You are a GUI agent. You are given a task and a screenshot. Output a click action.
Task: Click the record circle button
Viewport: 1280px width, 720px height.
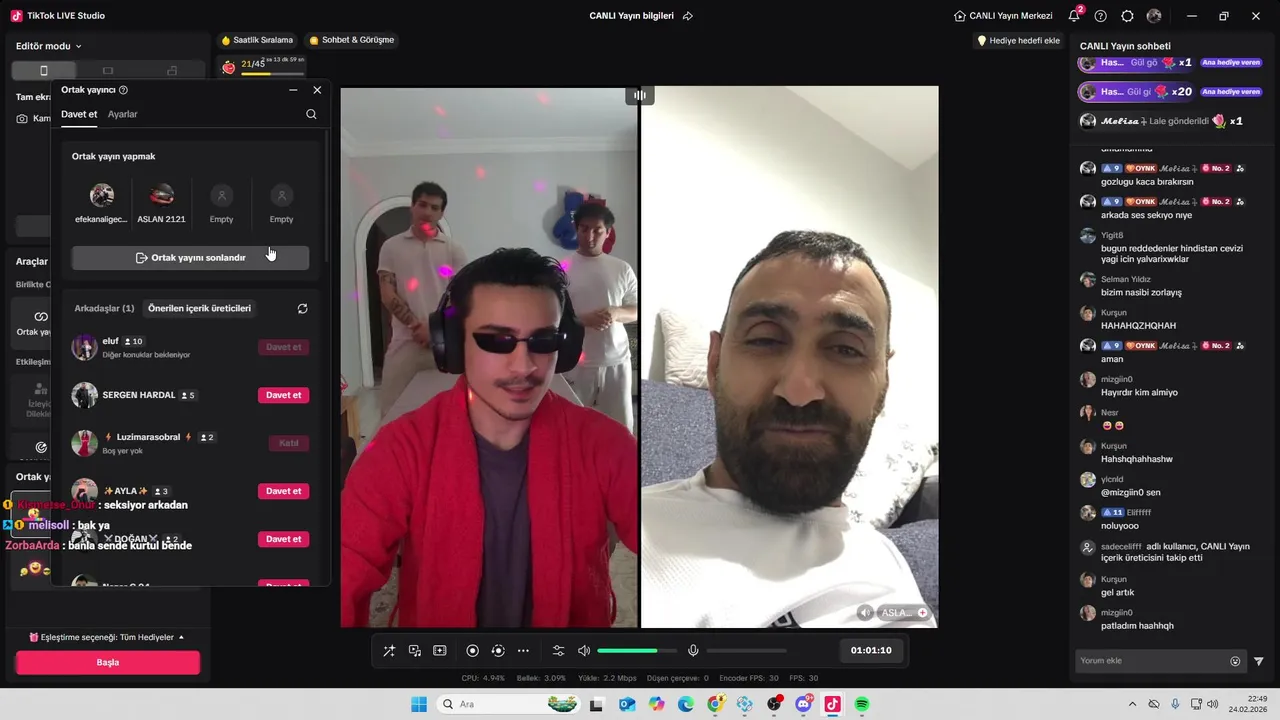[473, 651]
